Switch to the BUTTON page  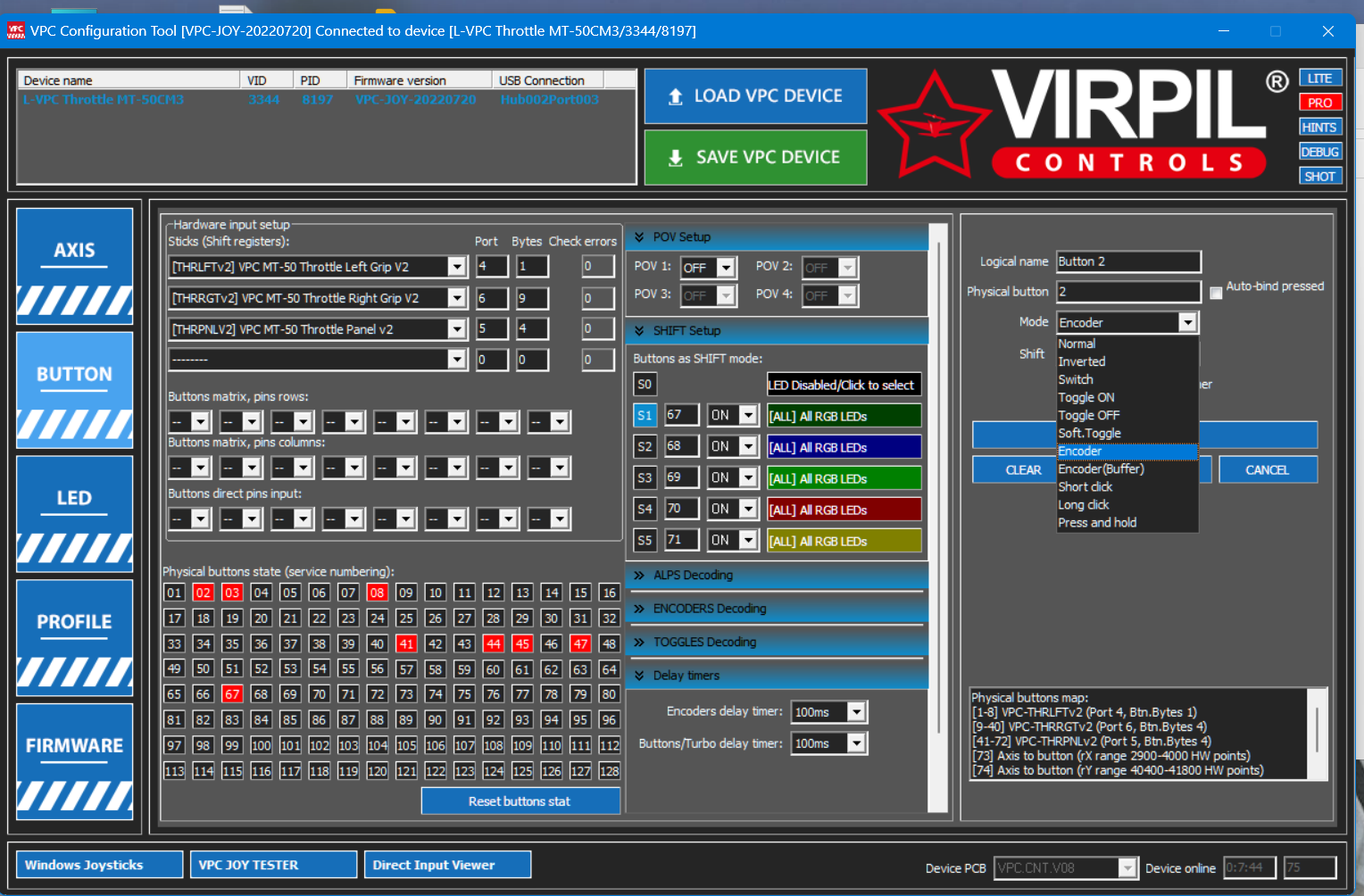click(74, 390)
